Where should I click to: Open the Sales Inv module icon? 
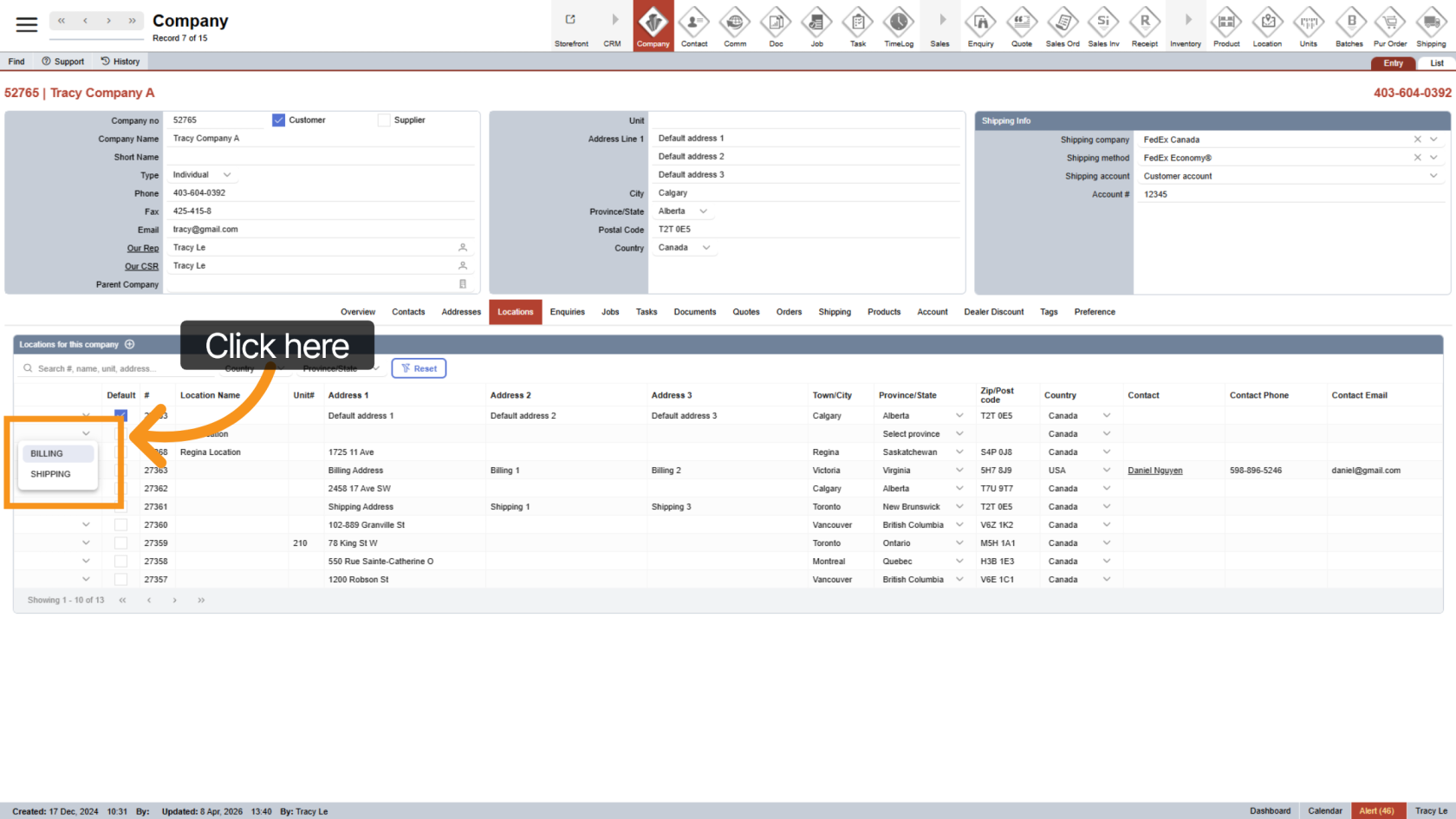pos(1103,26)
